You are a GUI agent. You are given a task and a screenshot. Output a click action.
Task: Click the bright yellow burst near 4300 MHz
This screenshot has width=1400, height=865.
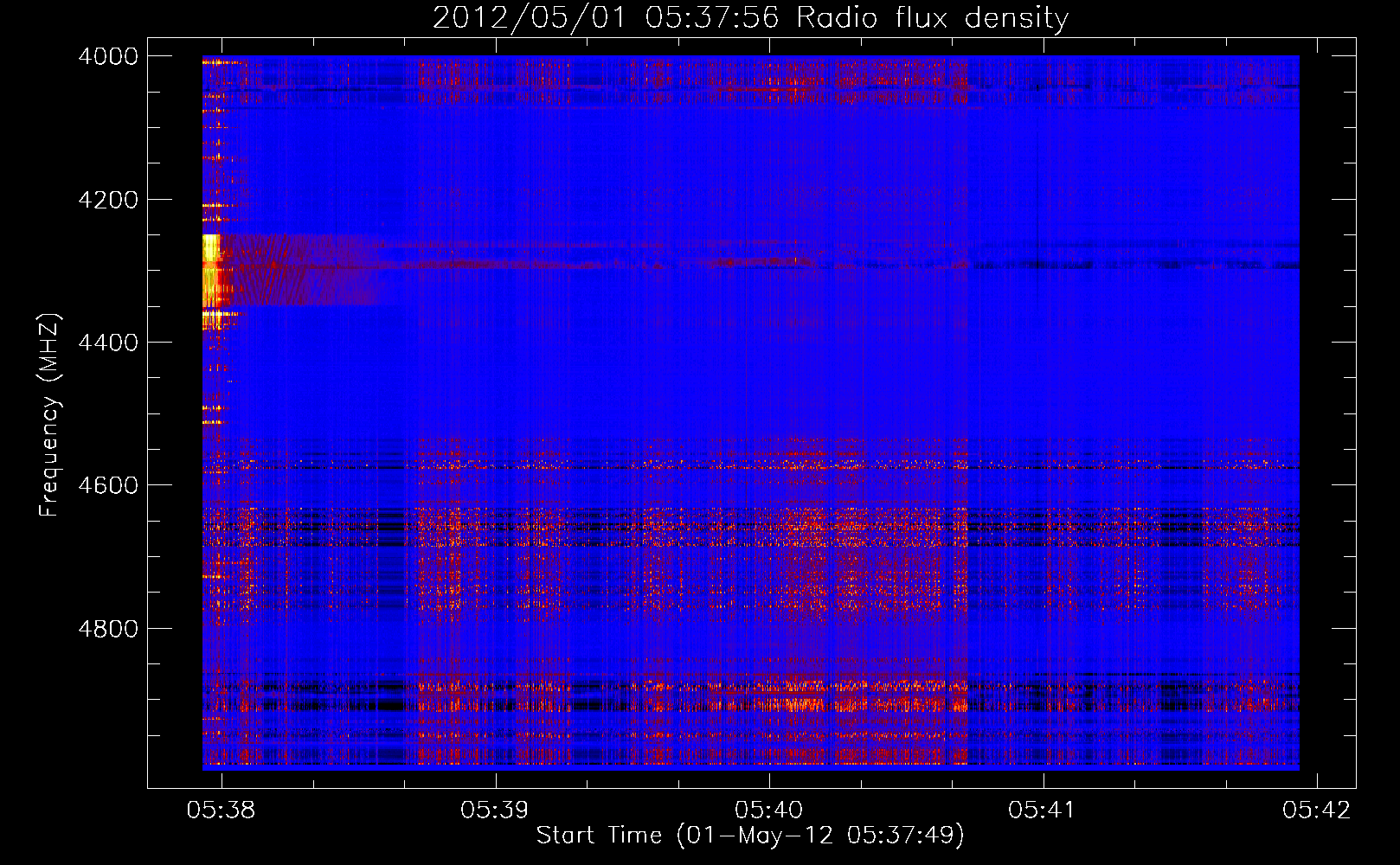pyautogui.click(x=211, y=271)
